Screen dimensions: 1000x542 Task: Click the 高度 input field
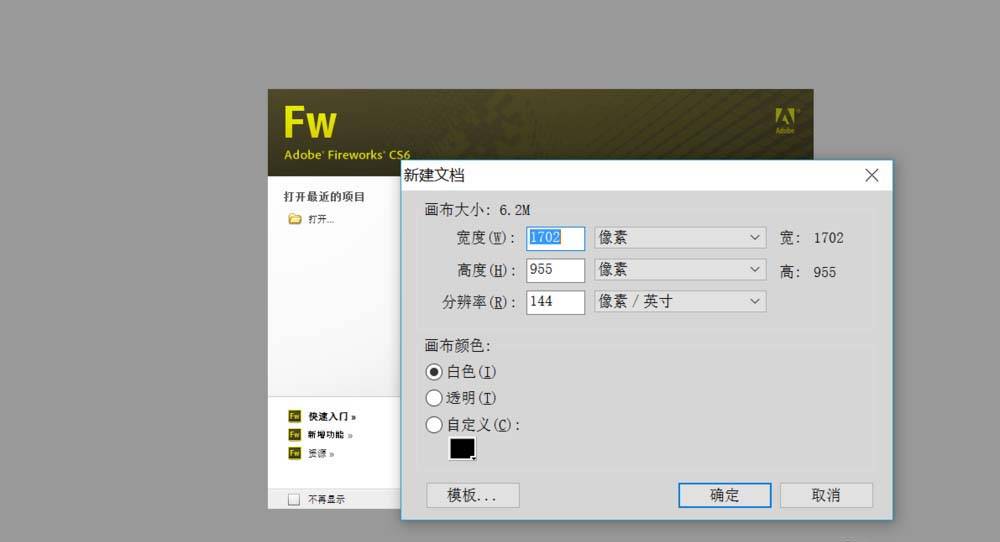click(555, 270)
